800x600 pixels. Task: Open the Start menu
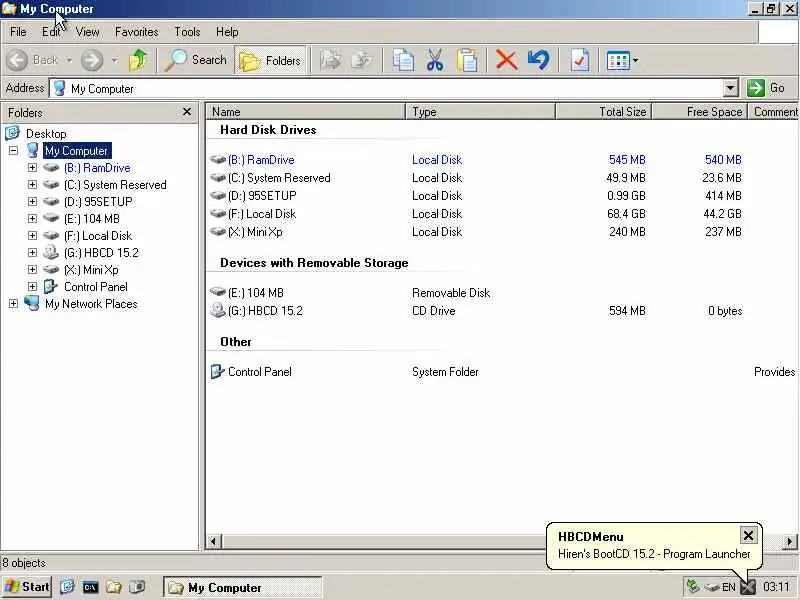pos(27,587)
